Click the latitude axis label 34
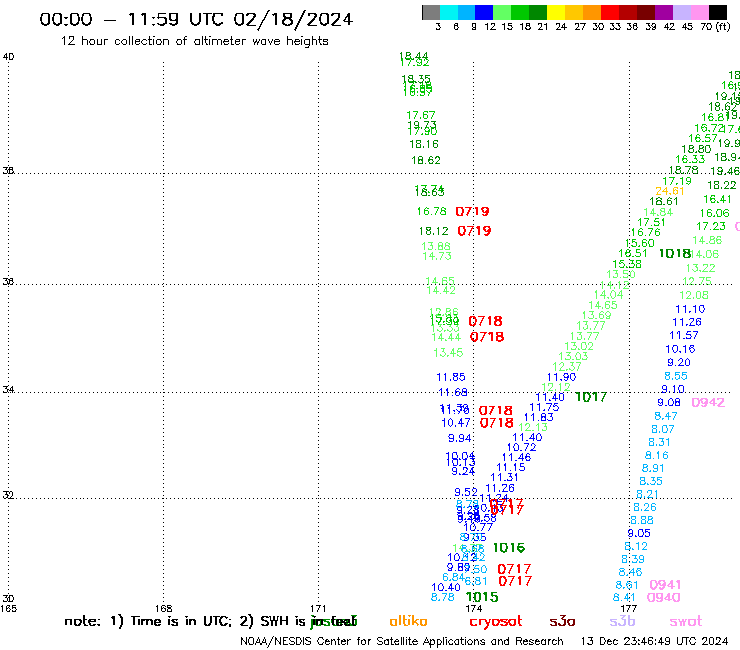 pos(8,390)
